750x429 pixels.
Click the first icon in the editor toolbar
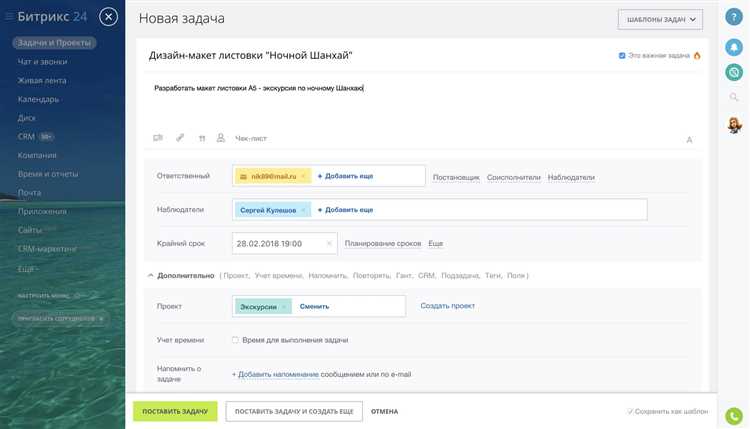coord(158,138)
